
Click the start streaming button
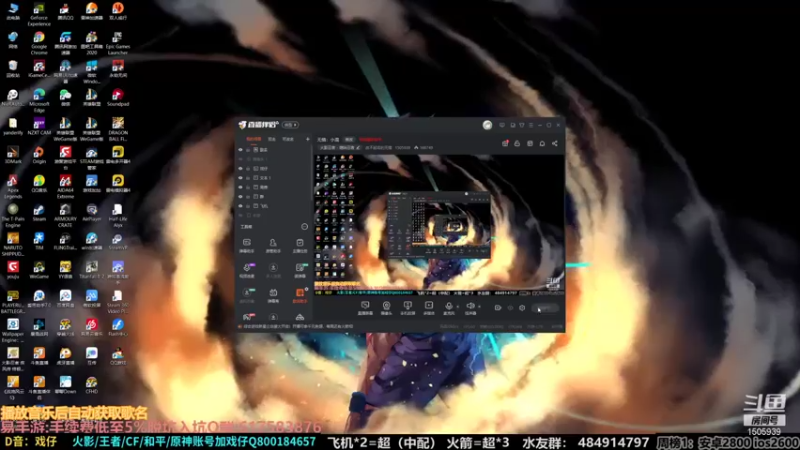[545, 308]
